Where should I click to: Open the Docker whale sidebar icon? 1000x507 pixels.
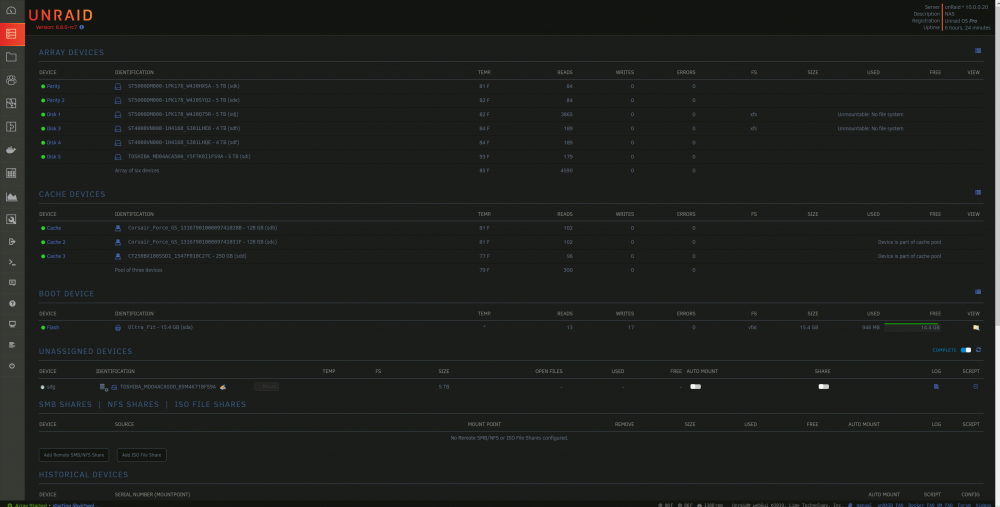tap(11, 150)
